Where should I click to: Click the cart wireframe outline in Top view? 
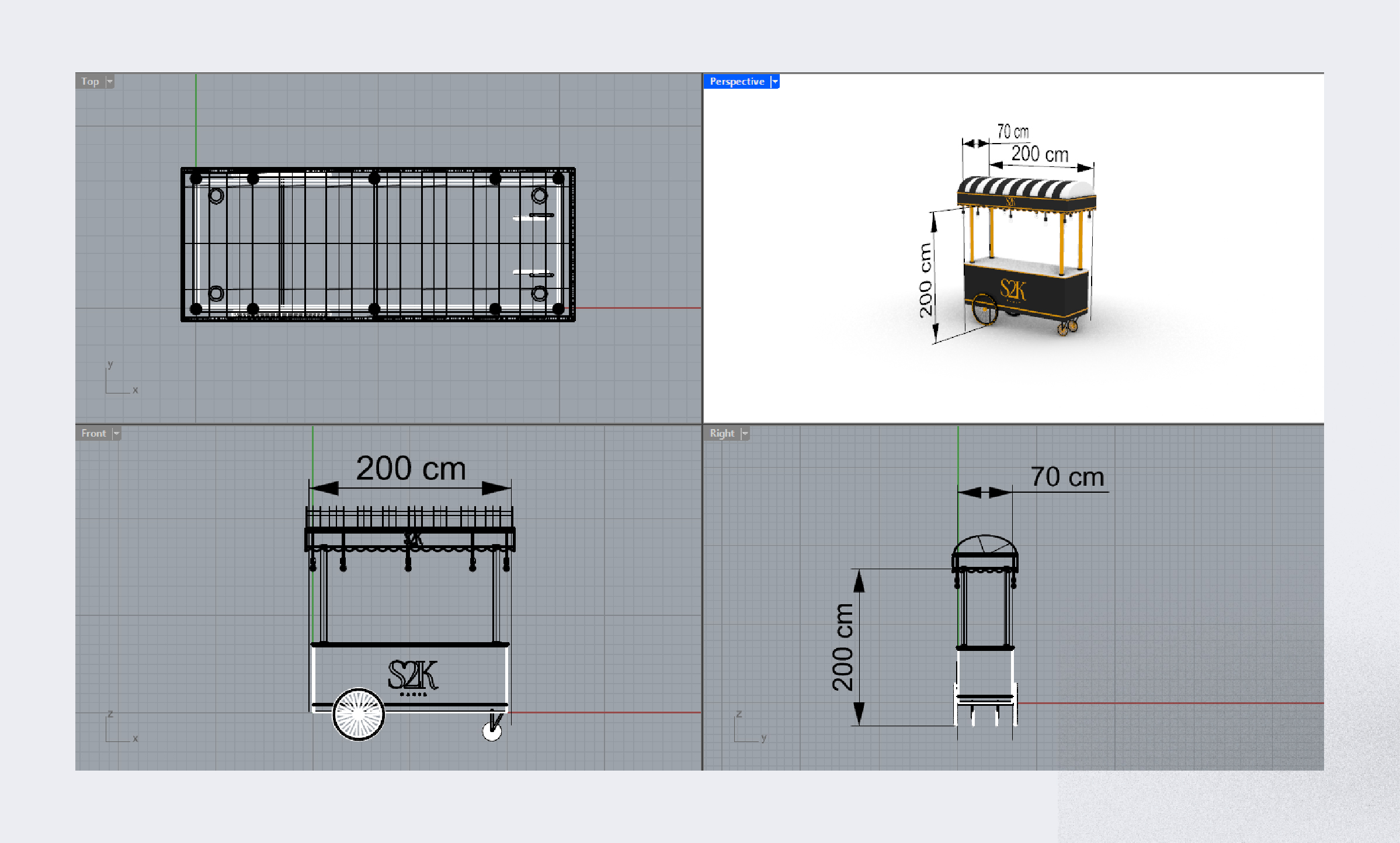378,244
